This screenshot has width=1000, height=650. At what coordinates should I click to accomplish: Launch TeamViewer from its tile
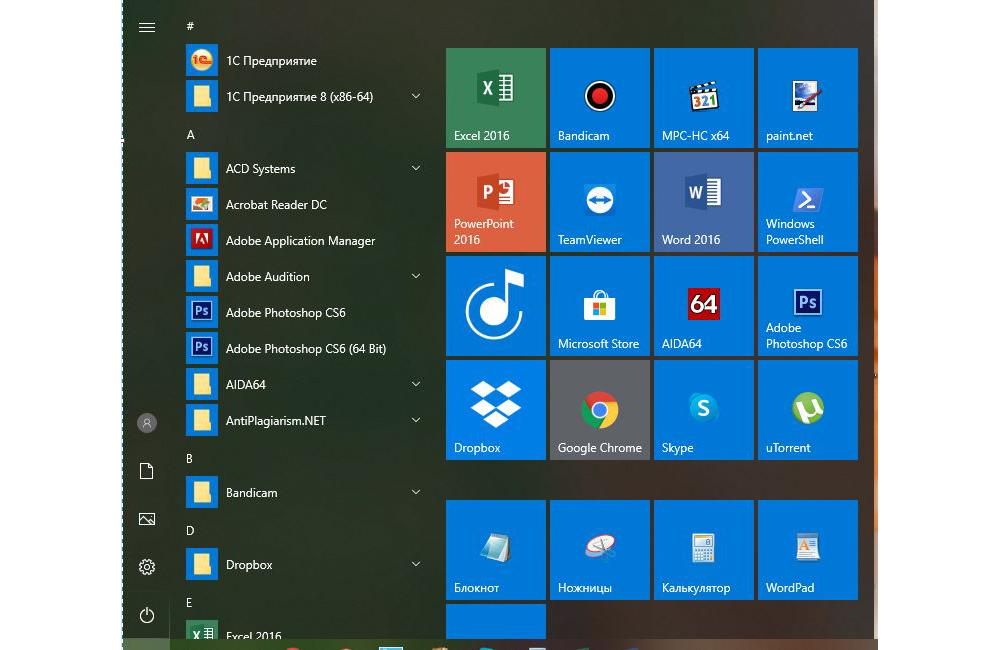click(599, 202)
